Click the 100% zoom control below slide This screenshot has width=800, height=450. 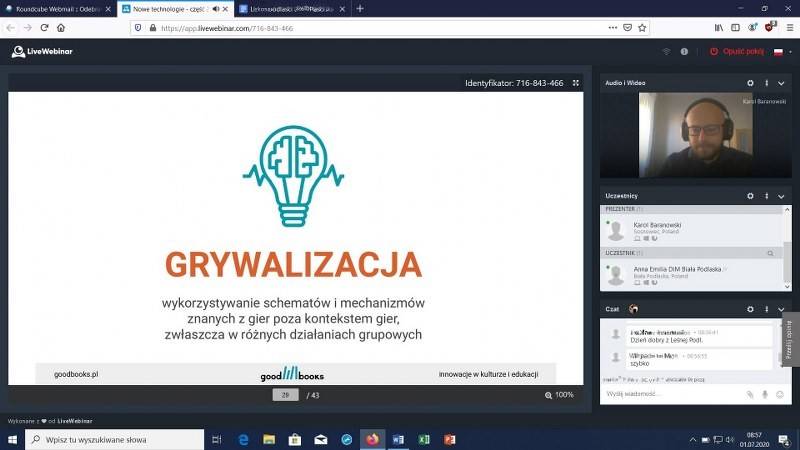coord(559,395)
